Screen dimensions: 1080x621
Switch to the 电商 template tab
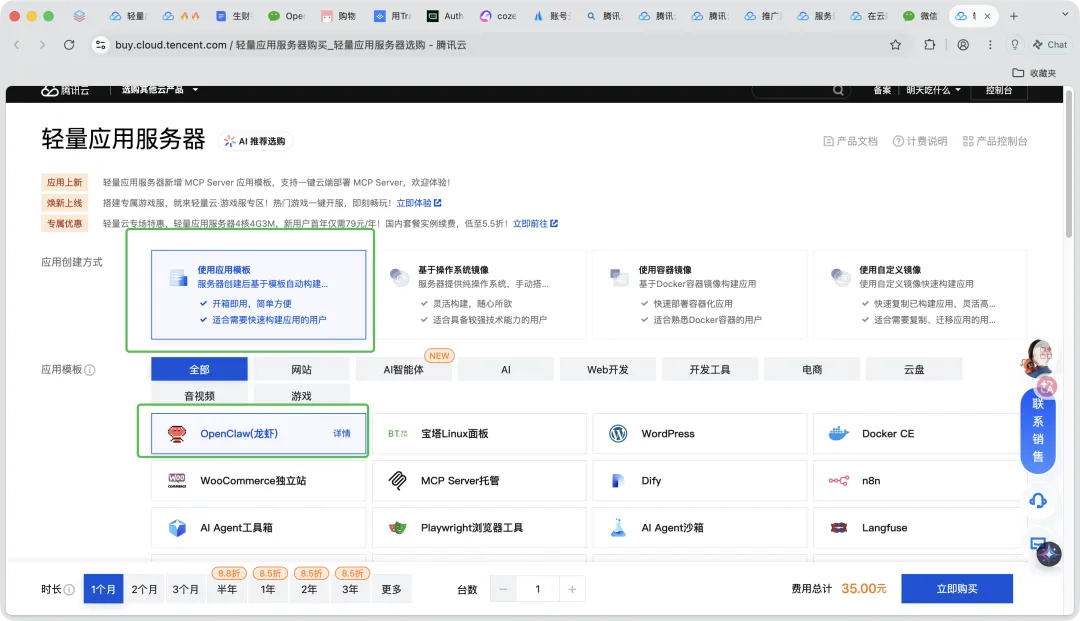(812, 370)
